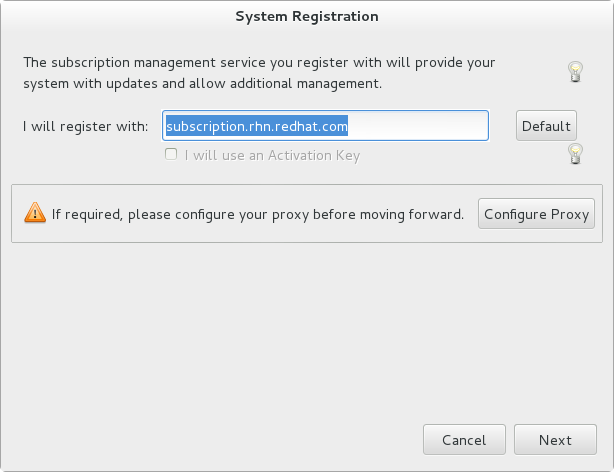614x472 pixels.
Task: Click the highlighted subscription.rhn.redhat.com text
Action: (x=256, y=126)
